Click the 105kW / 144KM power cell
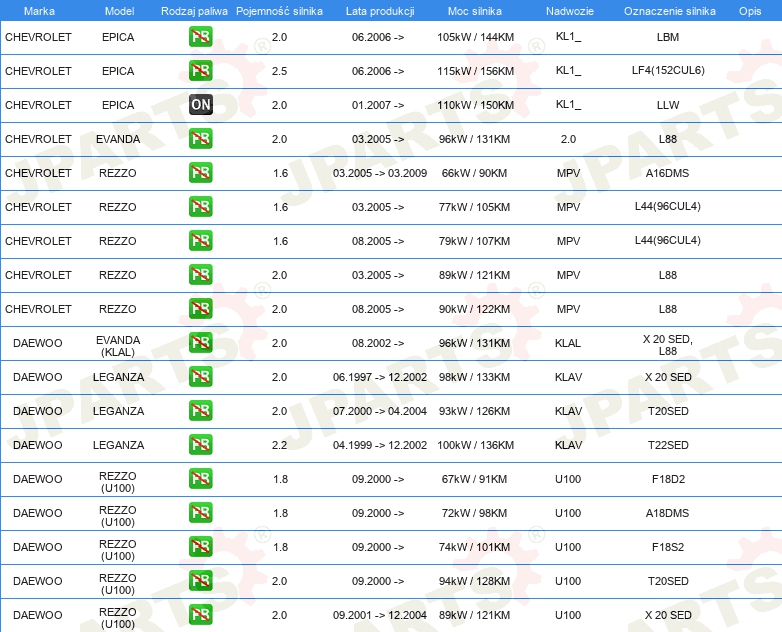782x632 pixels. [x=475, y=37]
